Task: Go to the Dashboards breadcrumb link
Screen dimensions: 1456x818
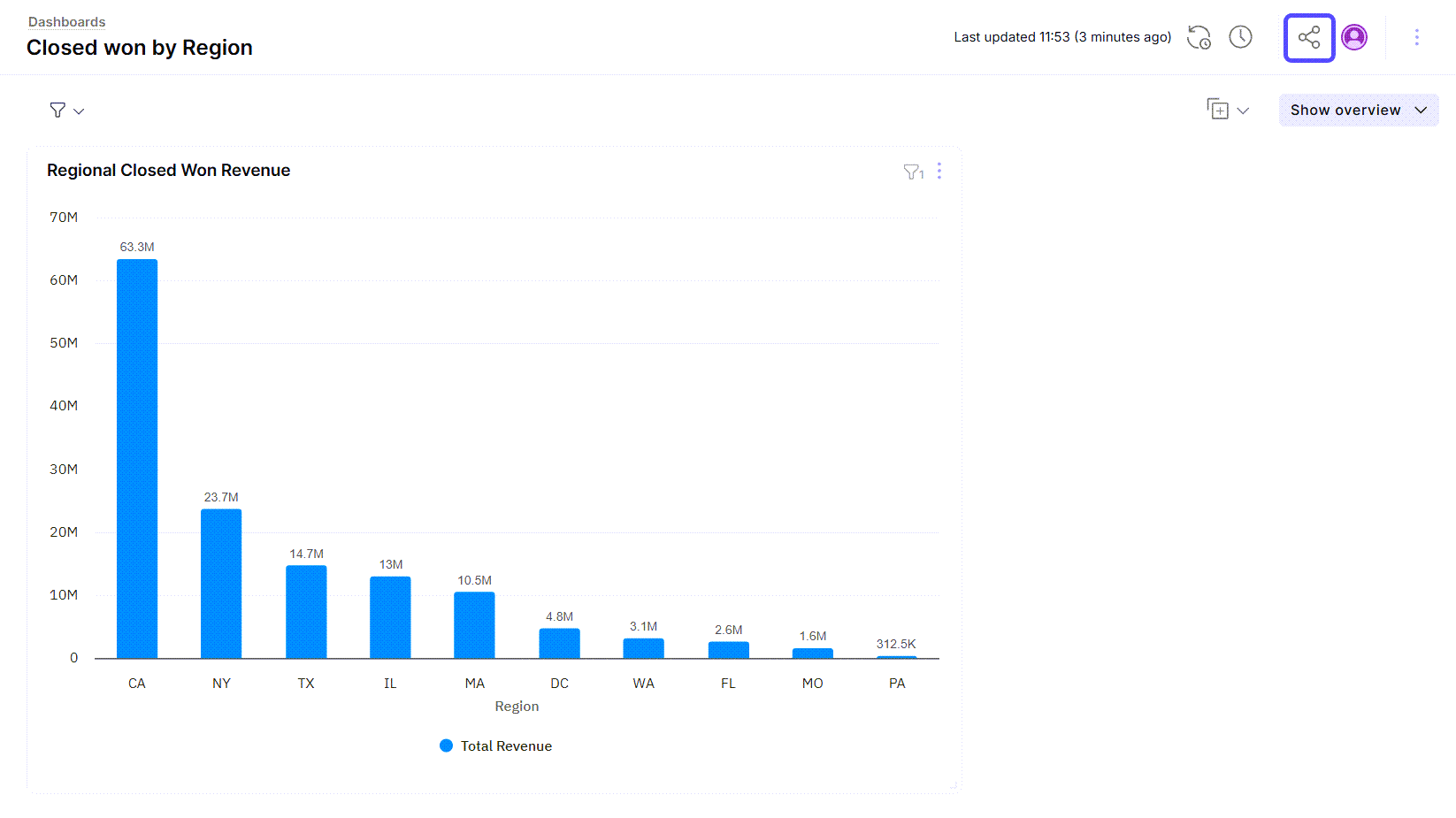Action: 66,22
